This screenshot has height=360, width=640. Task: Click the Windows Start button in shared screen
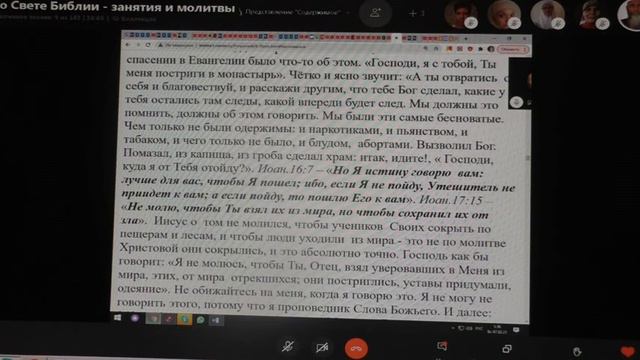[x=118, y=318]
